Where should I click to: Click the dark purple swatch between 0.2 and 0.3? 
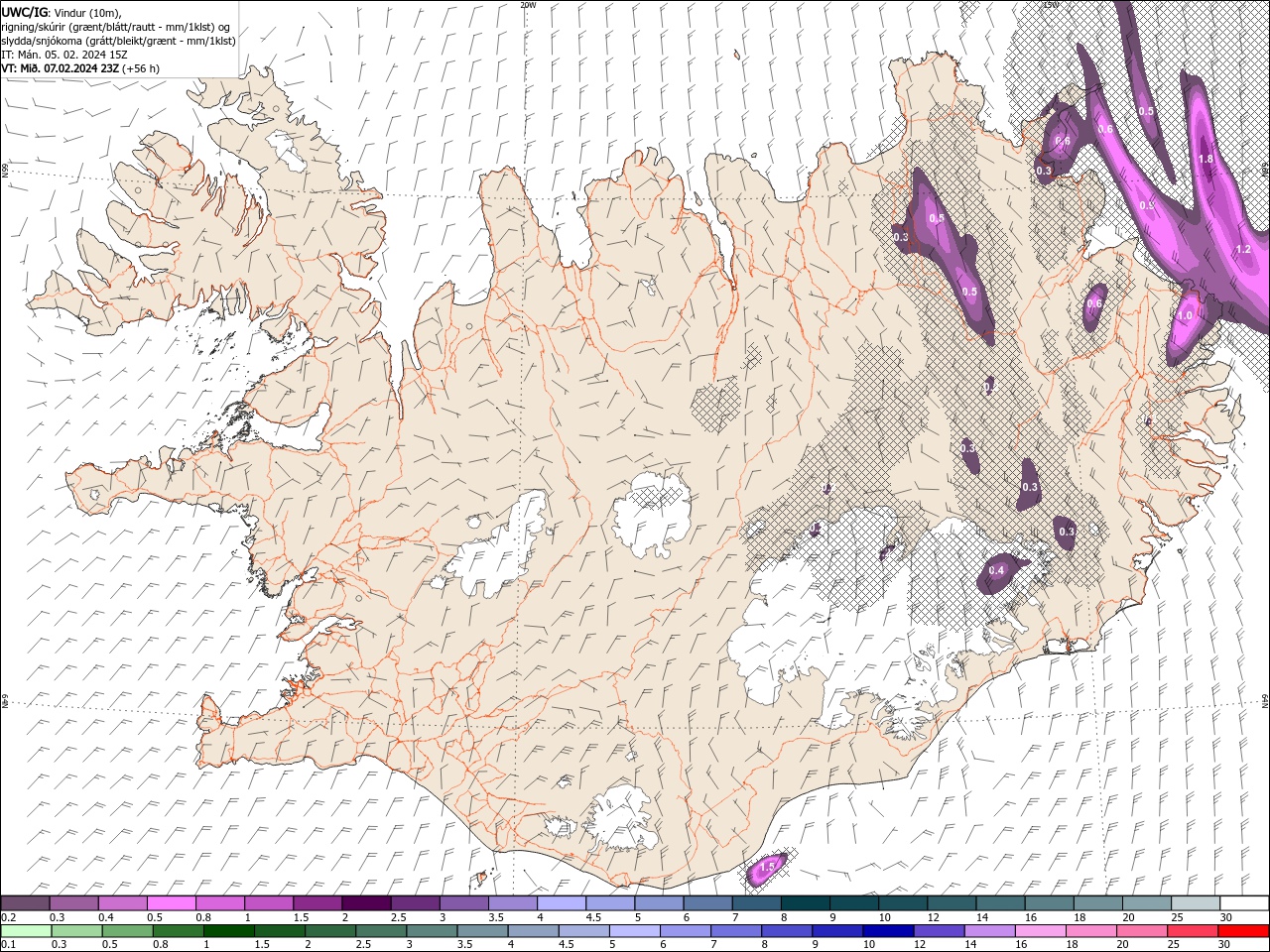(25, 903)
